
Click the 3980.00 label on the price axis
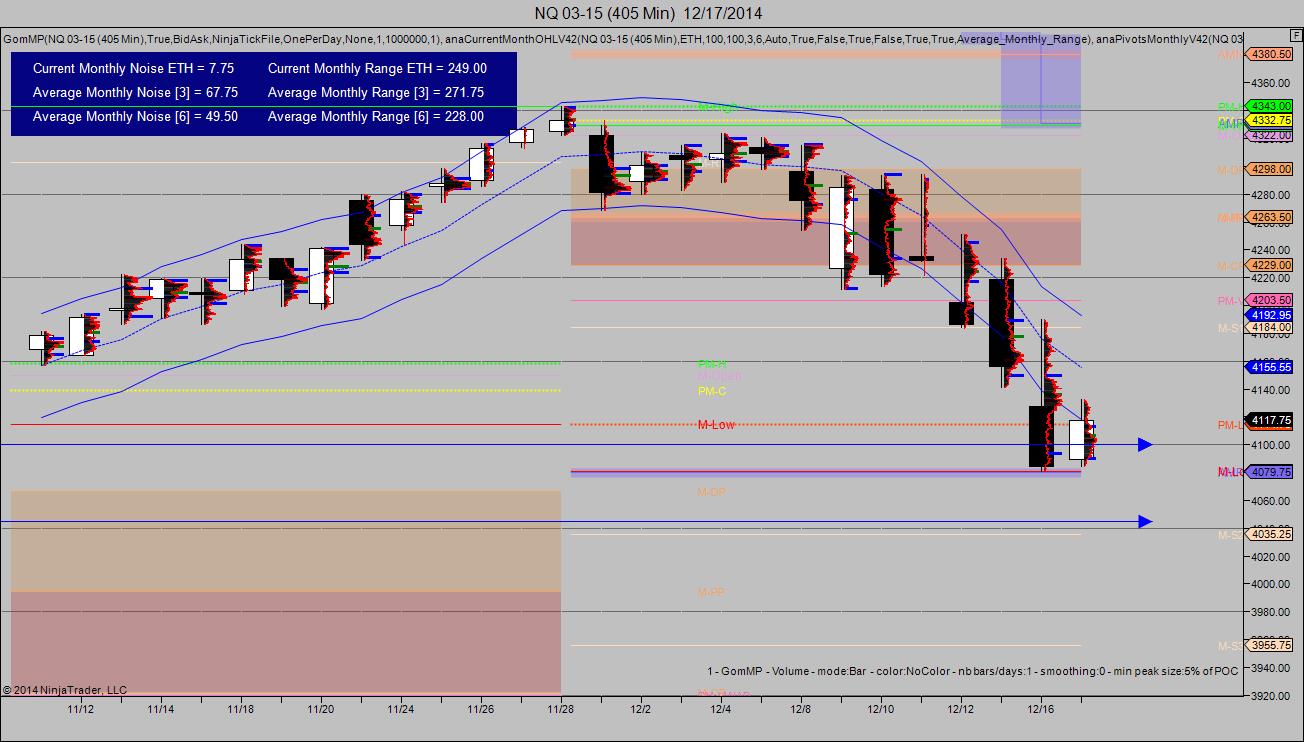pyautogui.click(x=1270, y=612)
